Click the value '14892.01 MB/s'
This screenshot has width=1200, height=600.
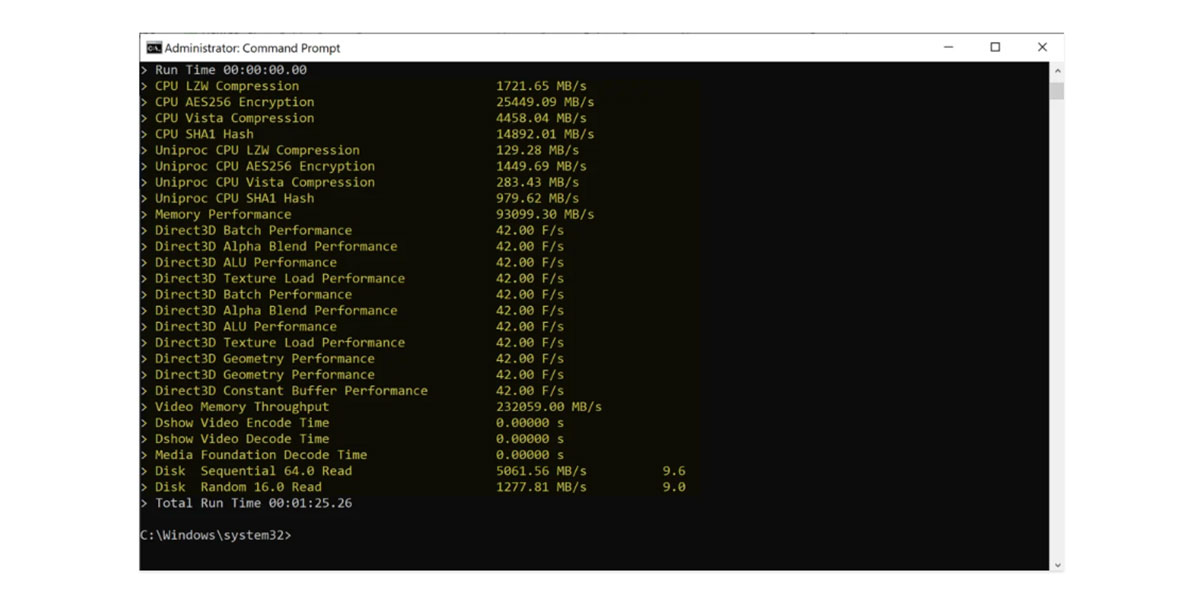pyautogui.click(x=545, y=134)
